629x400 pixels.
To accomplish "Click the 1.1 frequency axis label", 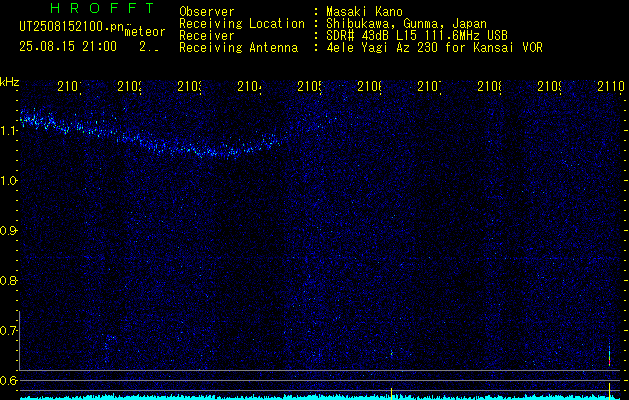I will tap(8, 130).
